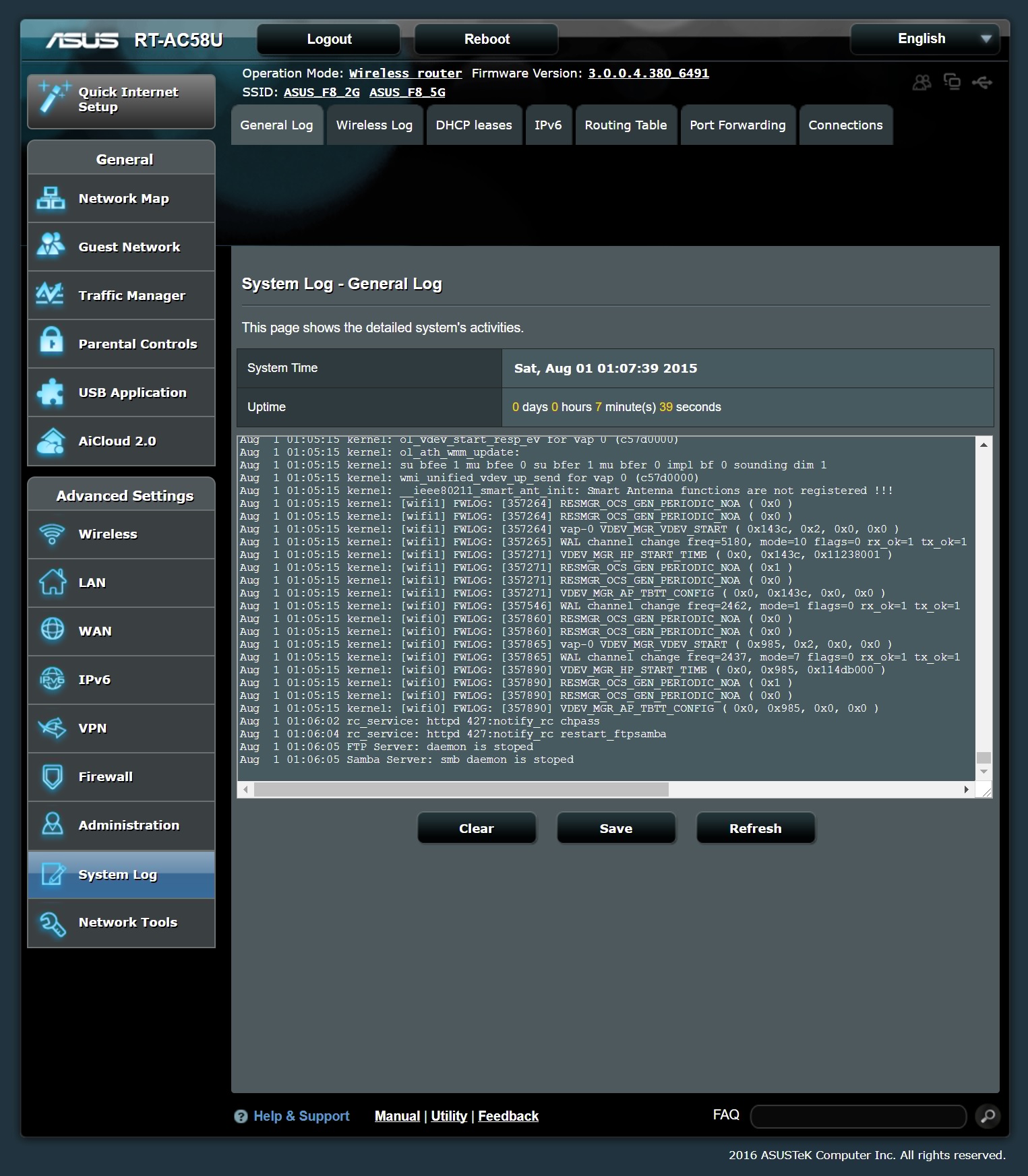Image resolution: width=1028 pixels, height=1176 pixels.
Task: Click firmware version 3.0.0.4.380_6491 link
Action: (x=648, y=73)
